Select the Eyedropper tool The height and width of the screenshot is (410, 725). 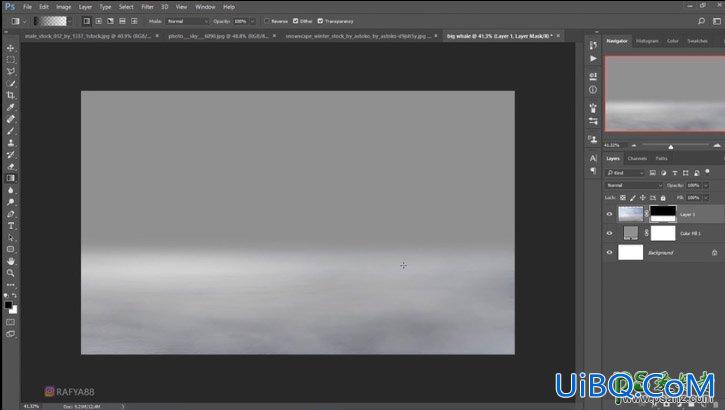[x=10, y=107]
